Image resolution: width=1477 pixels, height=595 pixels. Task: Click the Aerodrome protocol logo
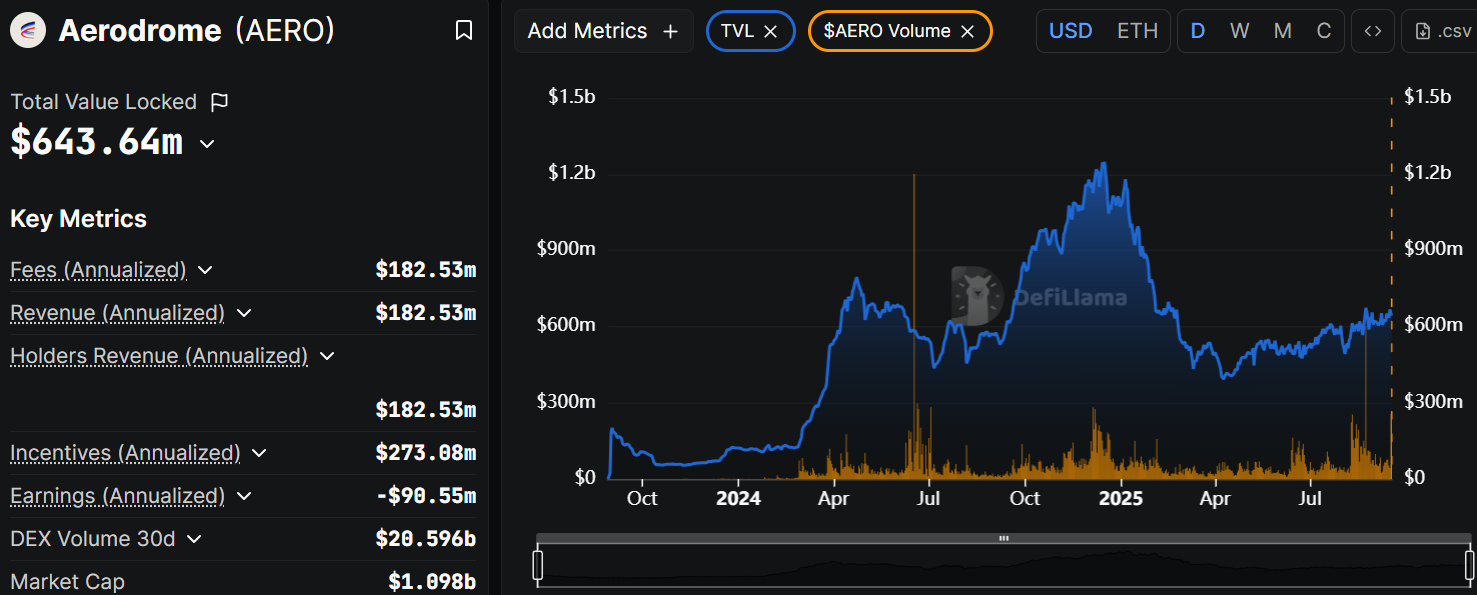pos(28,31)
